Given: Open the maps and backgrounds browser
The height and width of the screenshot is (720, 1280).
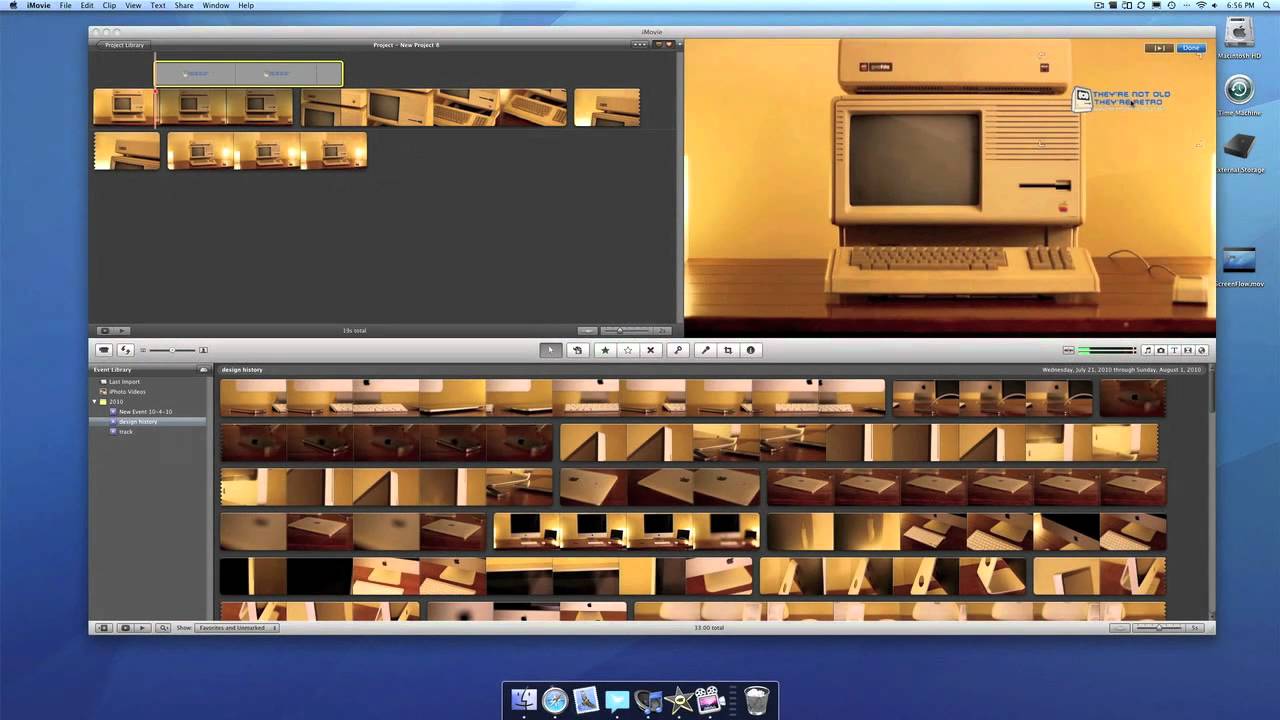Looking at the screenshot, I should pyautogui.click(x=1202, y=350).
